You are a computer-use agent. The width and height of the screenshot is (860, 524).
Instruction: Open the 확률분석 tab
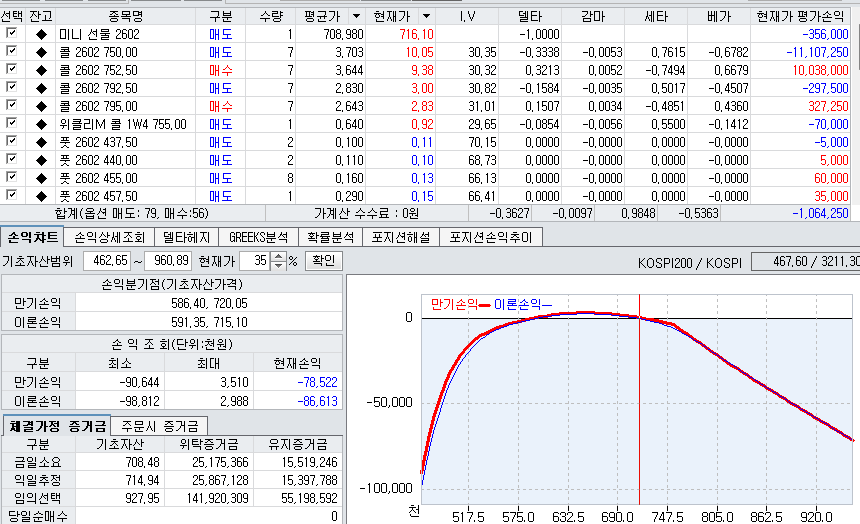(330, 237)
